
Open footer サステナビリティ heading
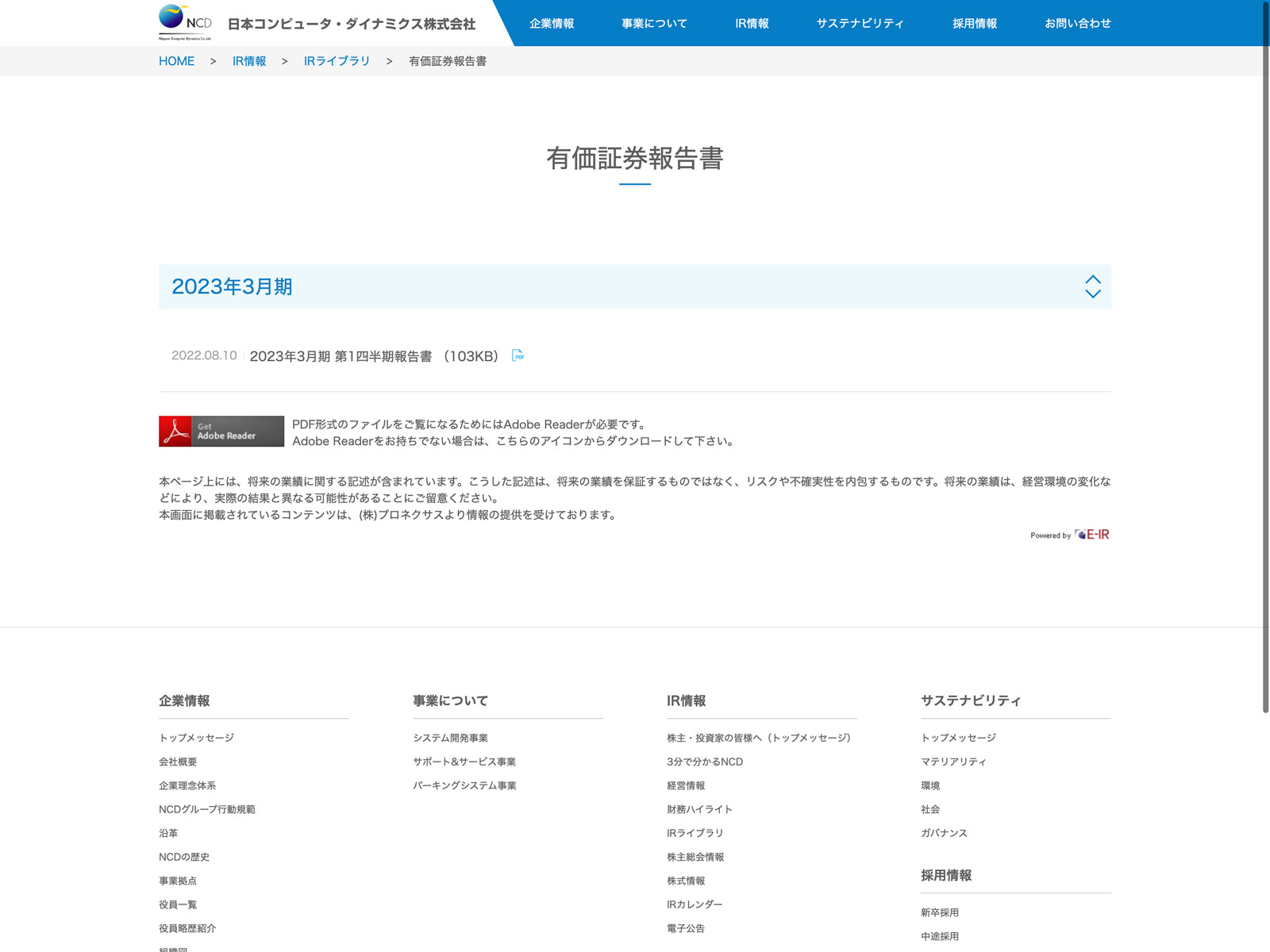(x=971, y=701)
